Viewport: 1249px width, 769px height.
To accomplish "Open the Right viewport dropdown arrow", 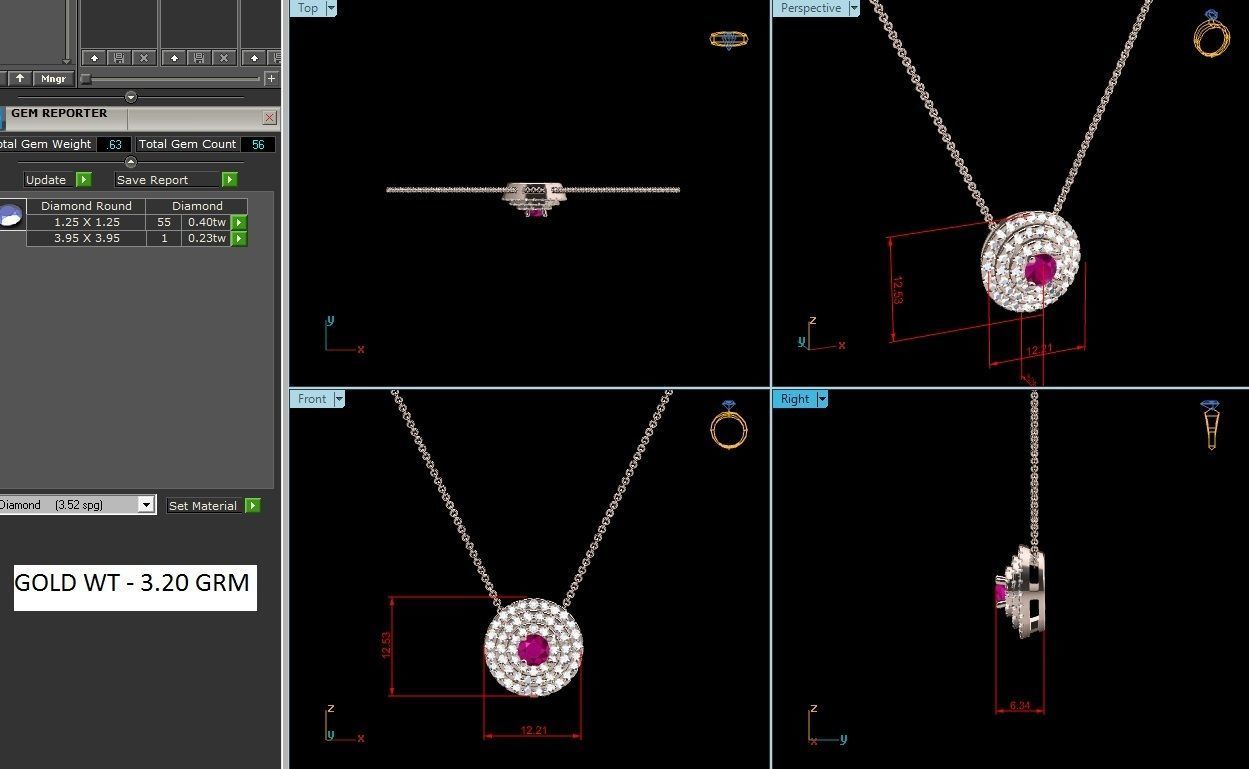I will (x=822, y=399).
